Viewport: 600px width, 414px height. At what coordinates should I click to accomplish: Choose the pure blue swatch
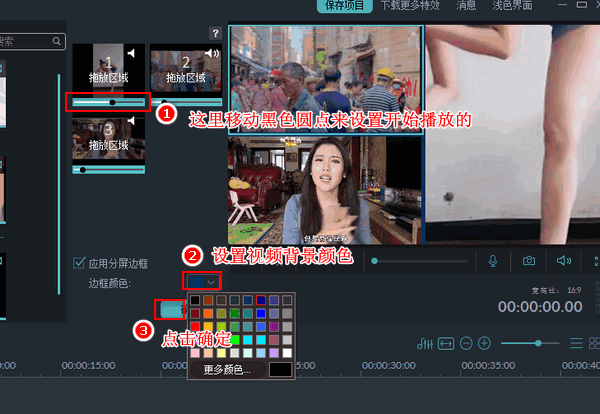click(x=261, y=314)
